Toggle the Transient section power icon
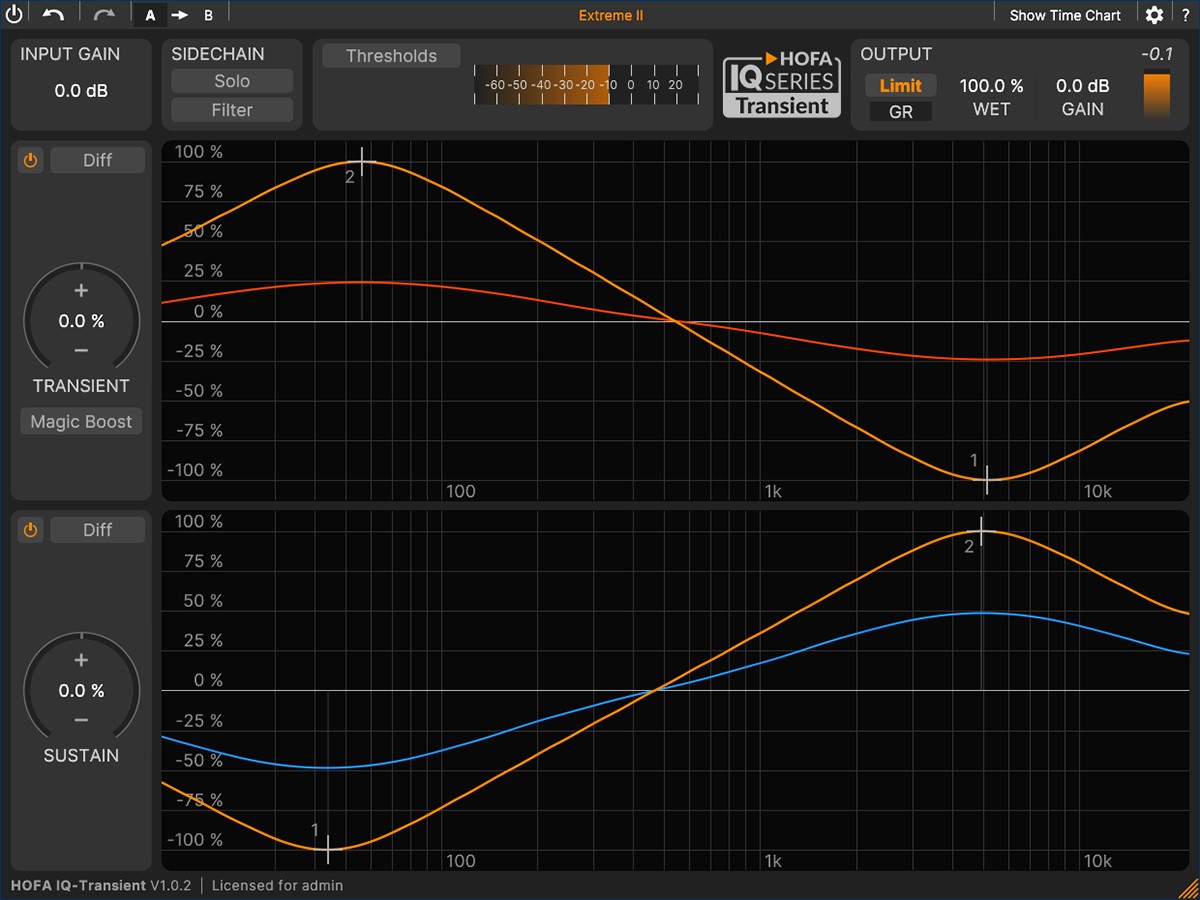1200x900 pixels. pos(31,160)
